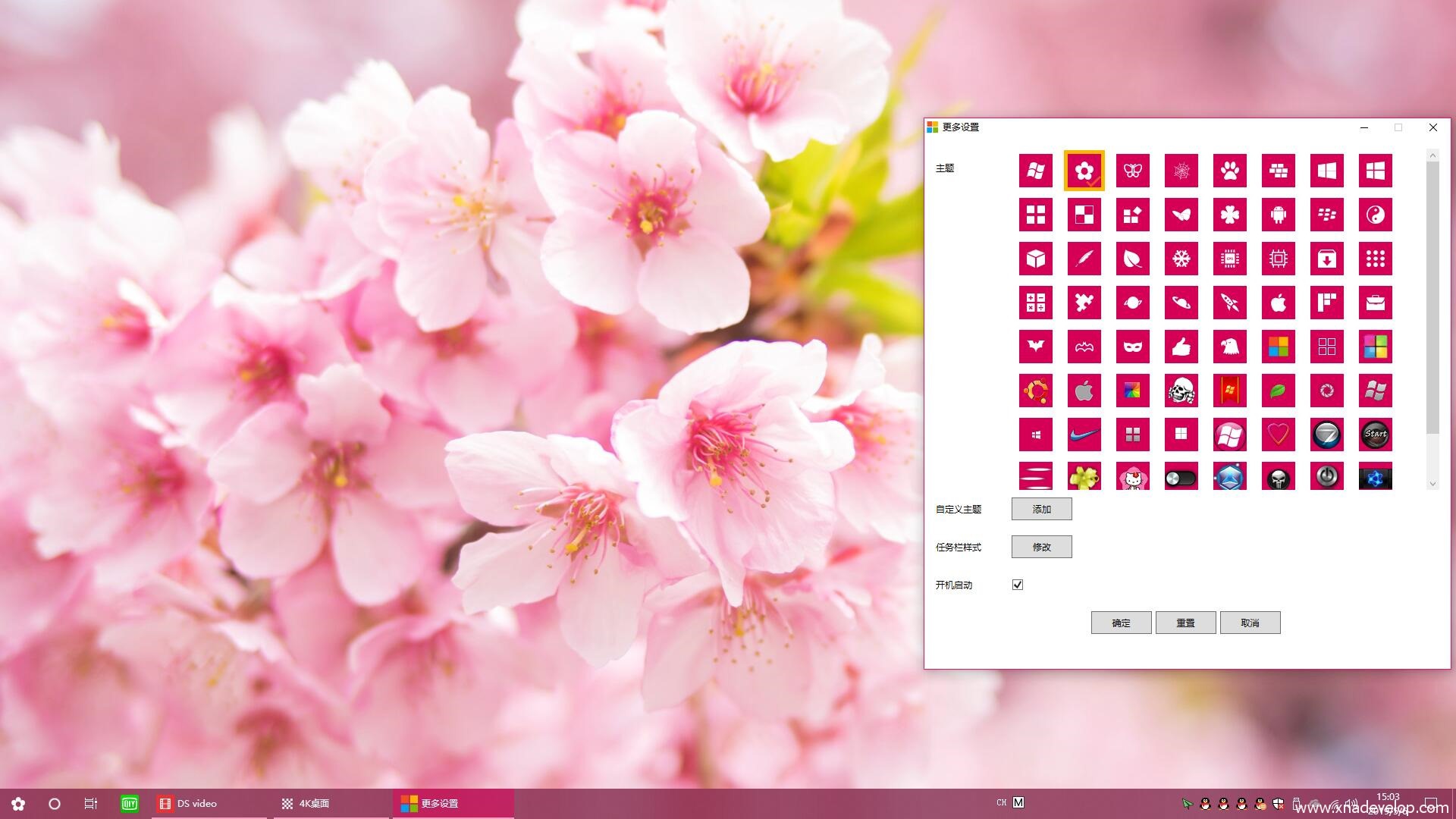Choose the Ubuntu logo theme icon

1035,391
